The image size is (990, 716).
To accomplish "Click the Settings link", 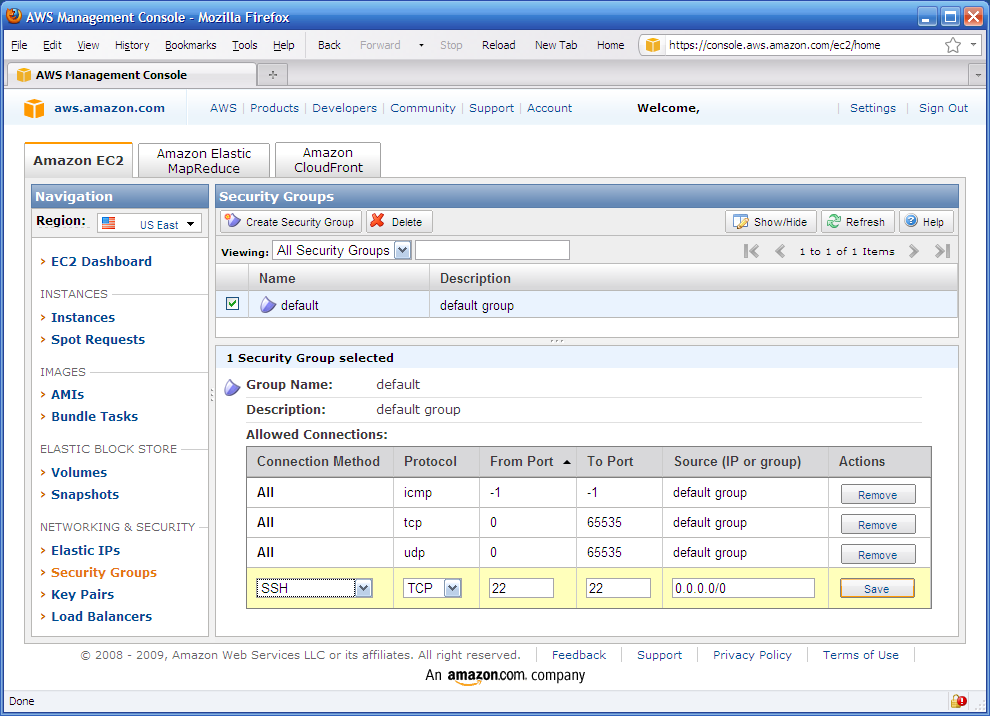I will [x=873, y=108].
